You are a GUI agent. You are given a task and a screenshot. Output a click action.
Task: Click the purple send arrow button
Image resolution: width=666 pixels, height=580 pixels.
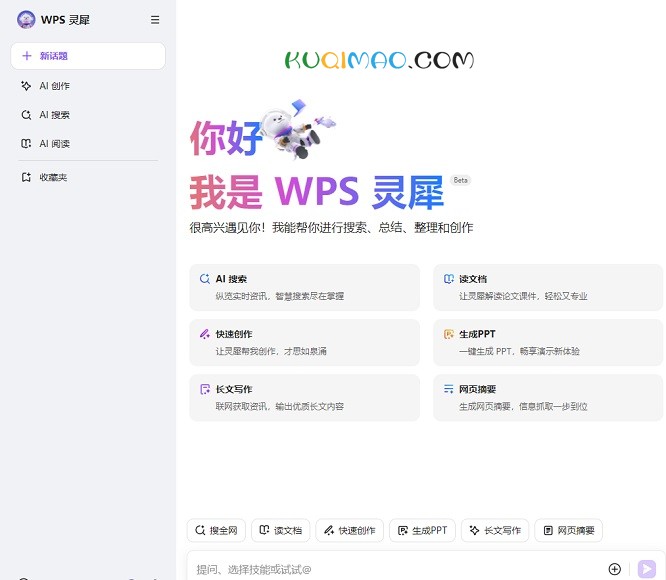[647, 569]
